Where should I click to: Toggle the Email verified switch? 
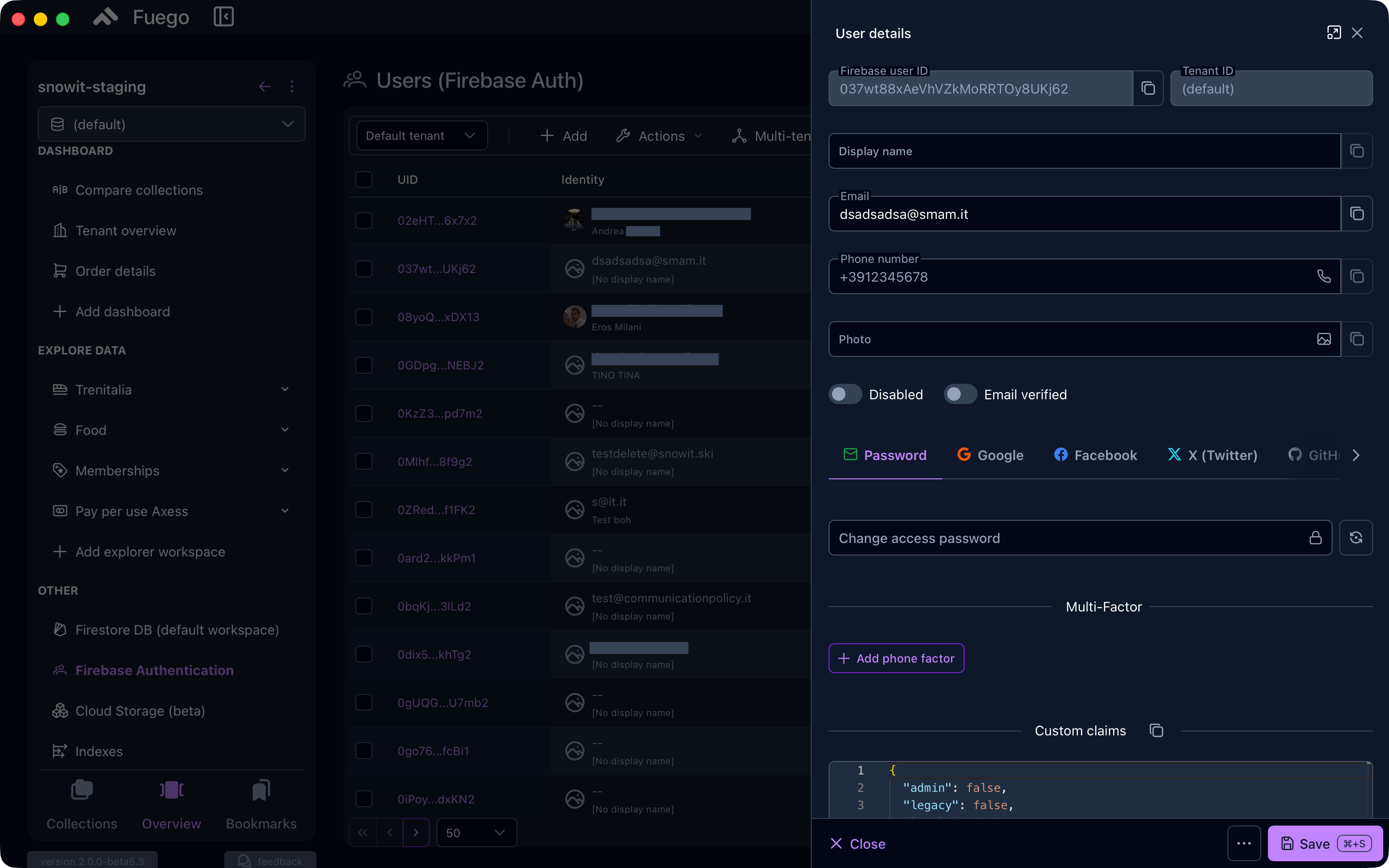click(x=960, y=394)
